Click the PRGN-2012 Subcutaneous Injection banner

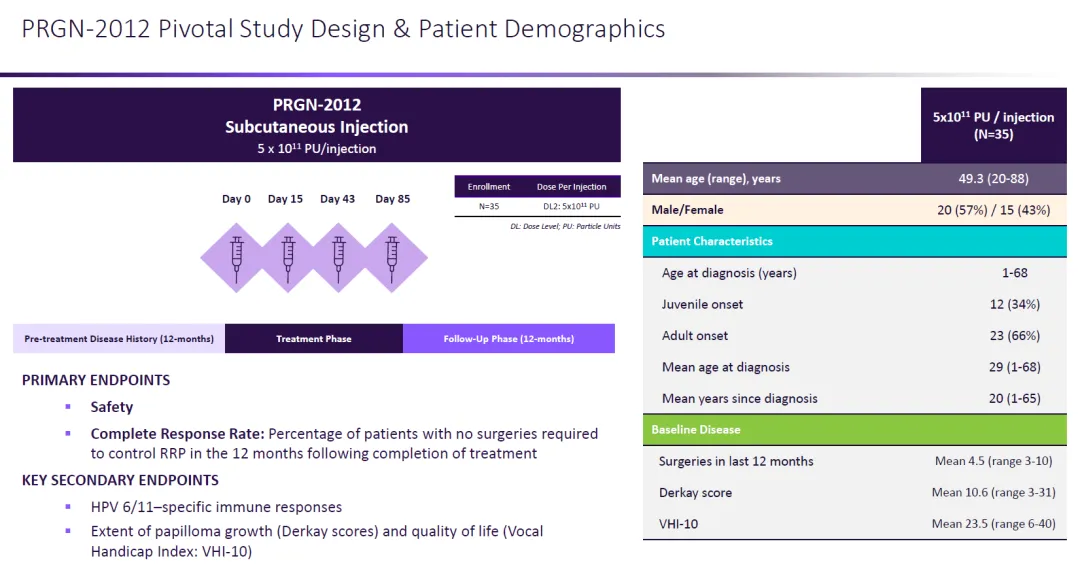[x=316, y=125]
